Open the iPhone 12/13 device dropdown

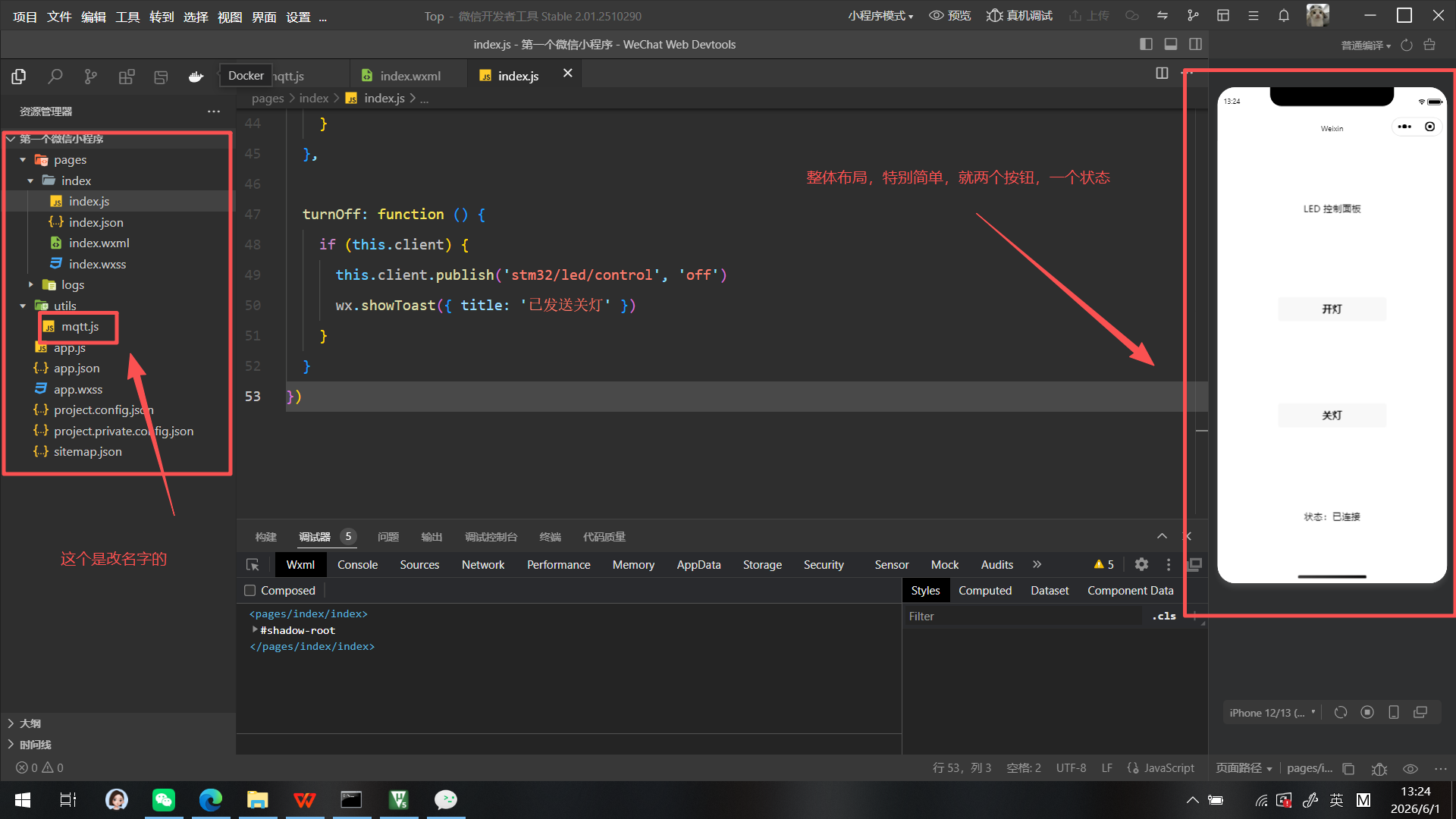[x=1272, y=713]
